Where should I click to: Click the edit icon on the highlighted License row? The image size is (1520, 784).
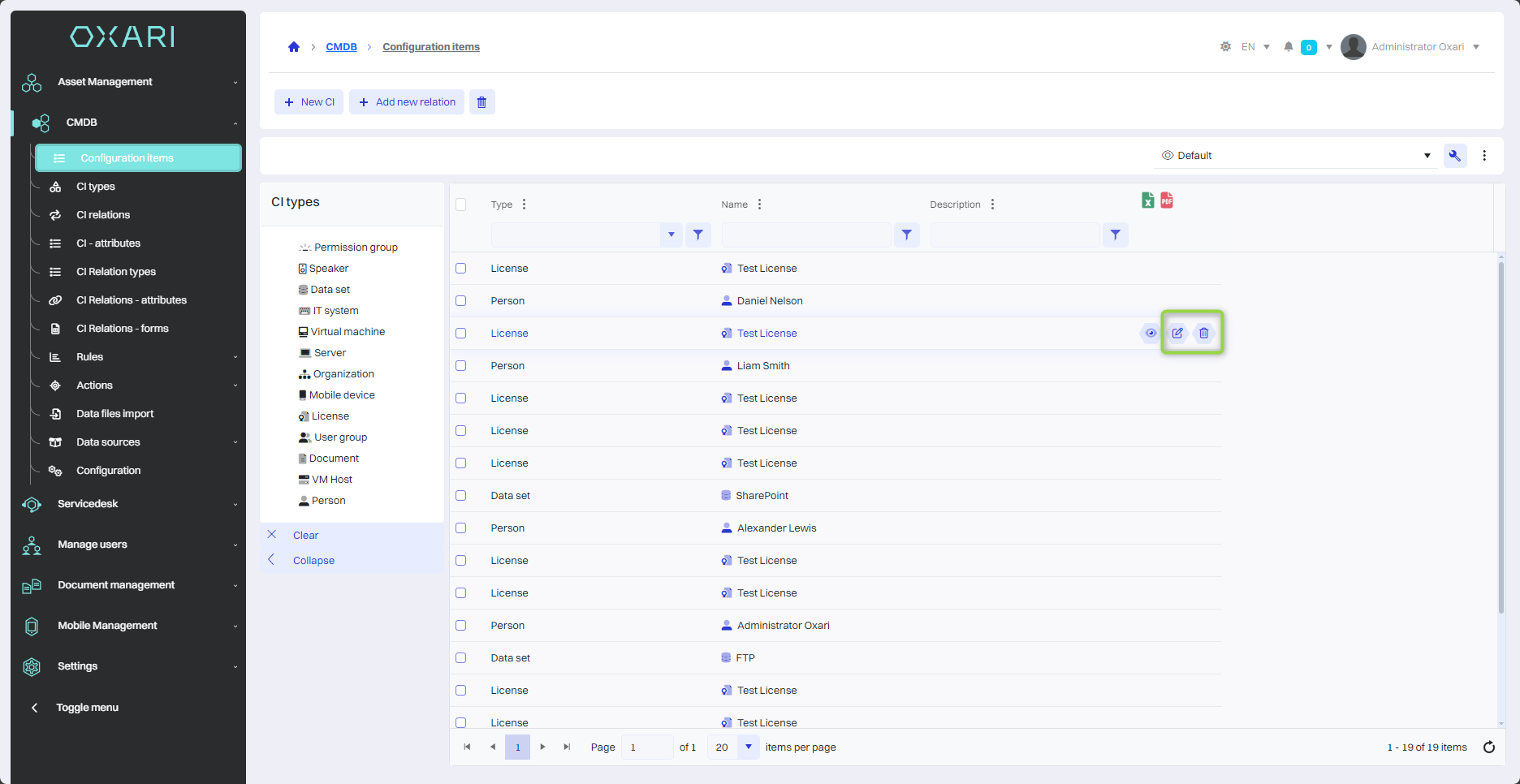[x=1177, y=333]
